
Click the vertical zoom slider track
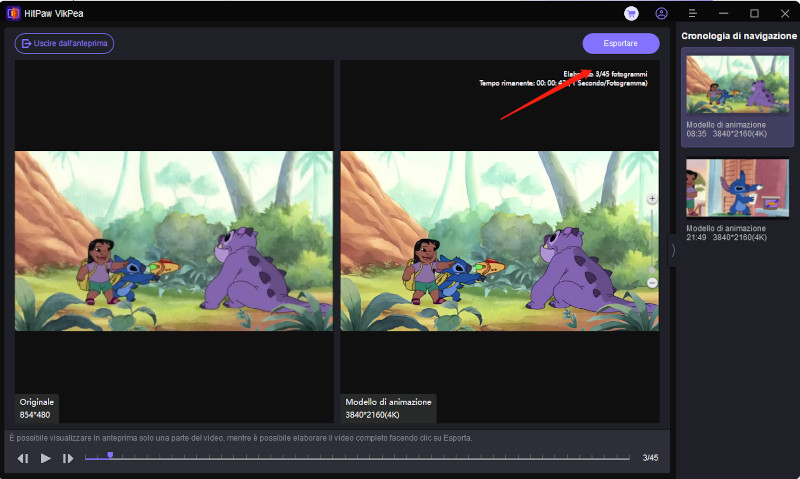pyautogui.click(x=652, y=240)
